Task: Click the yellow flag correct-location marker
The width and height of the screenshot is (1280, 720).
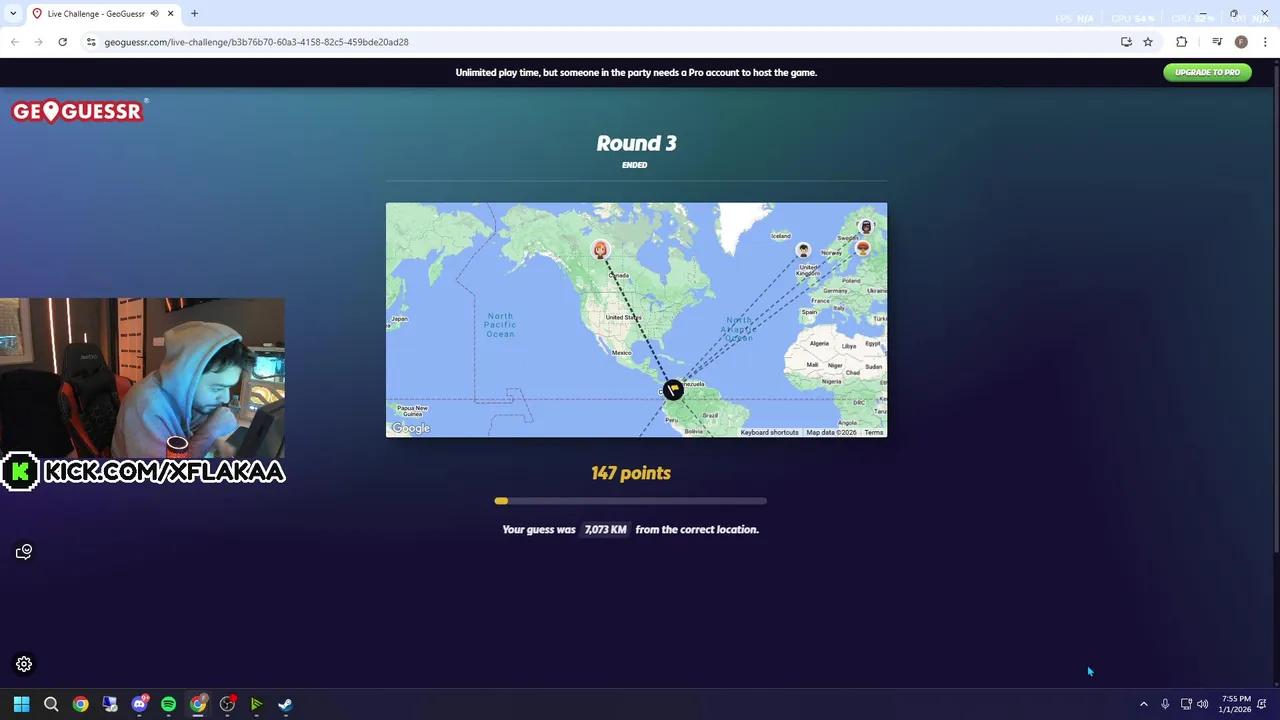Action: pyautogui.click(x=673, y=389)
